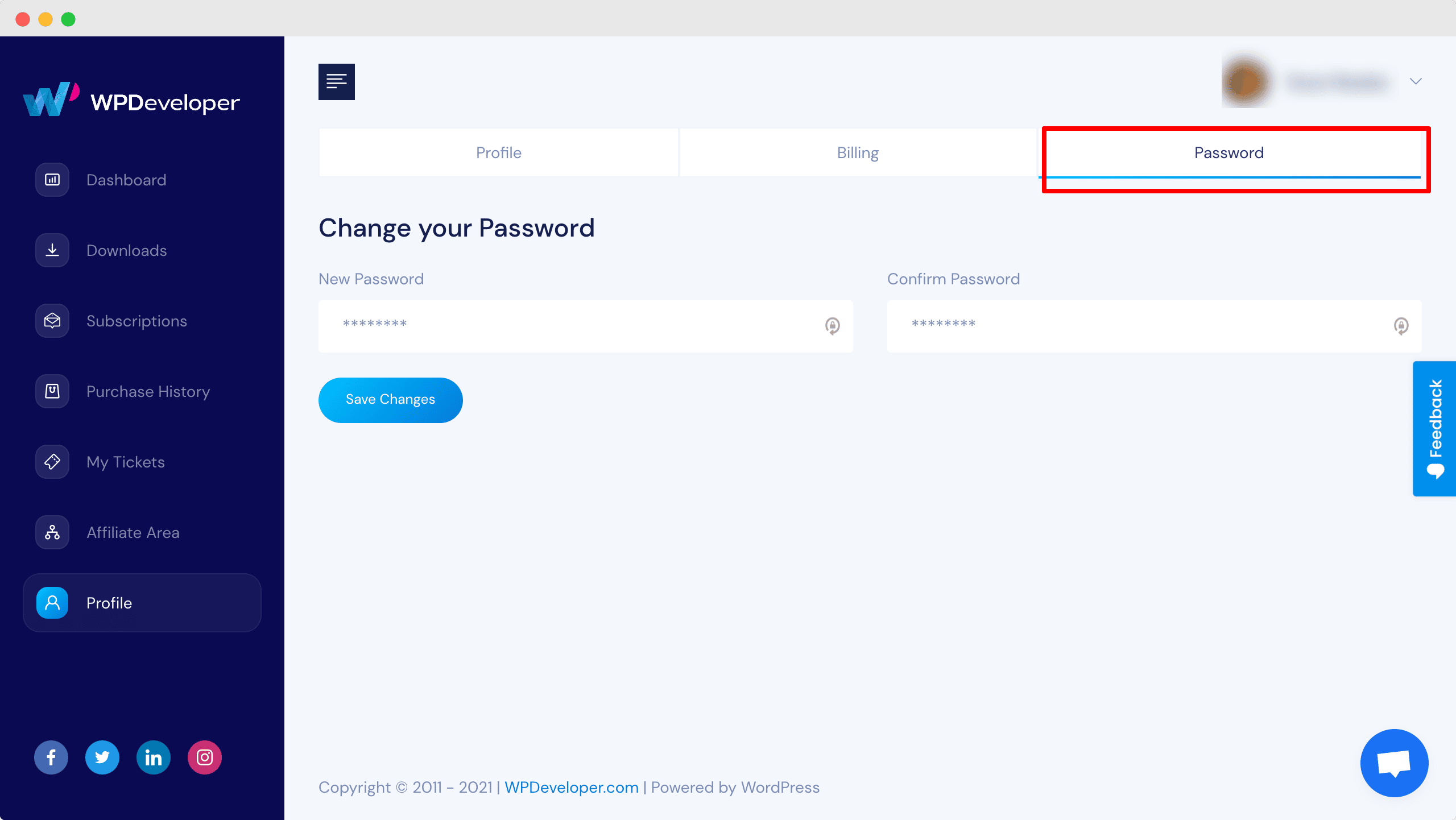Click the Twitter social icon

click(x=102, y=757)
